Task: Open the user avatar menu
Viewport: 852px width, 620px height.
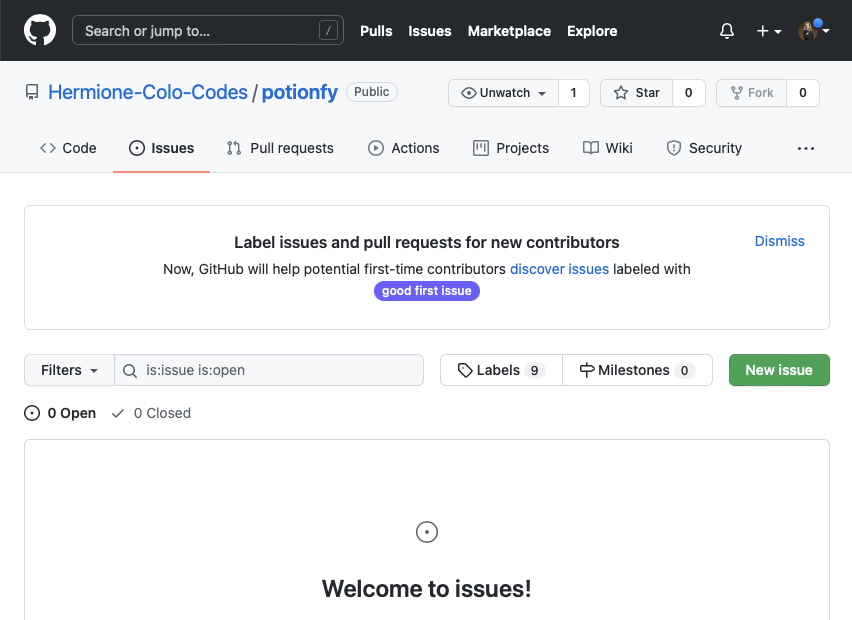Action: point(813,31)
